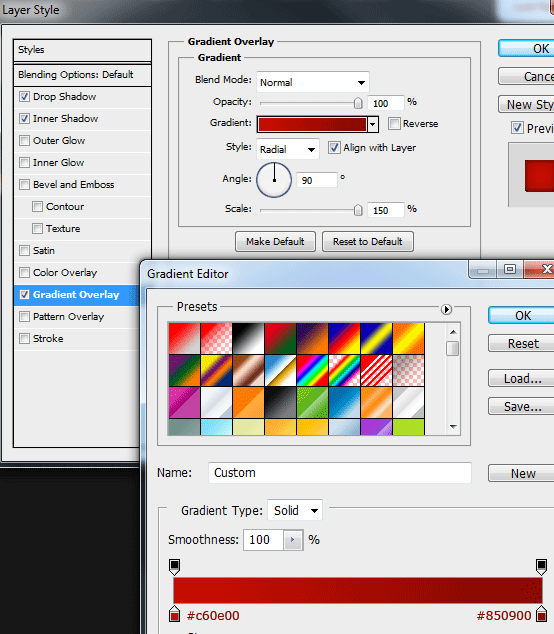Image resolution: width=554 pixels, height=634 pixels.
Task: Open the gradient picker dropdown arrow
Action: 373,124
